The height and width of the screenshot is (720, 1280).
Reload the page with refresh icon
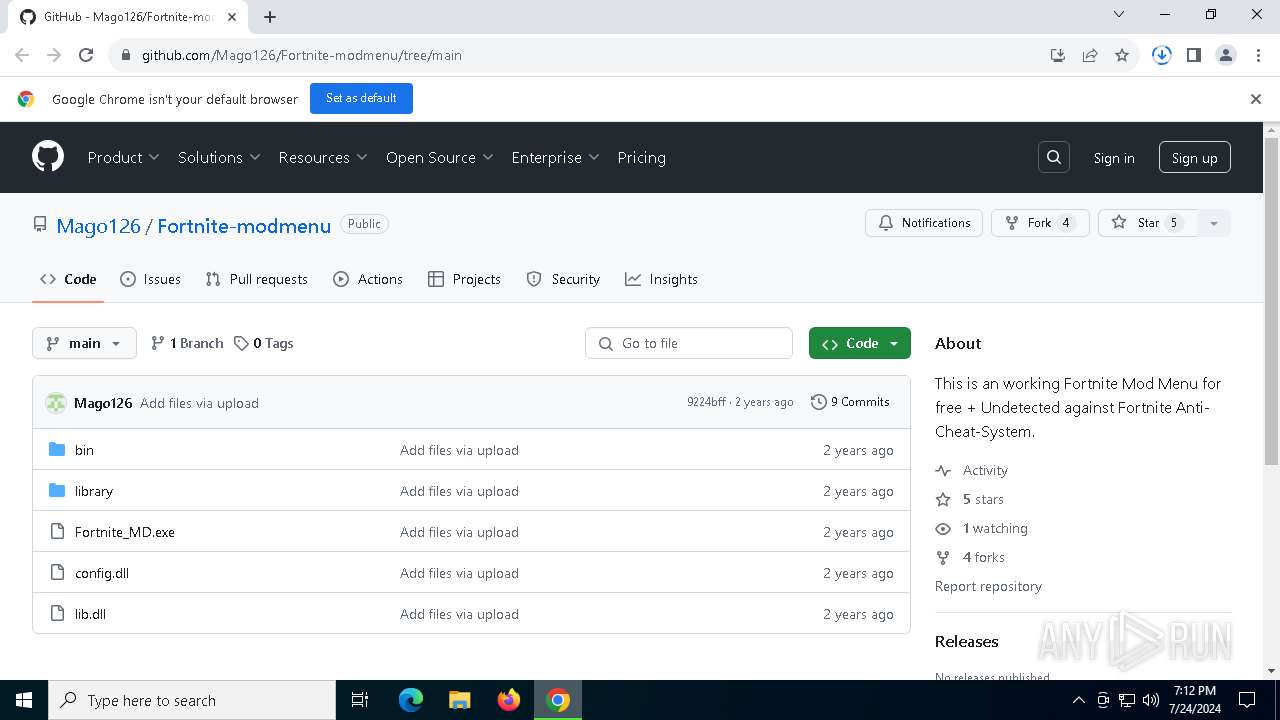coord(86,55)
